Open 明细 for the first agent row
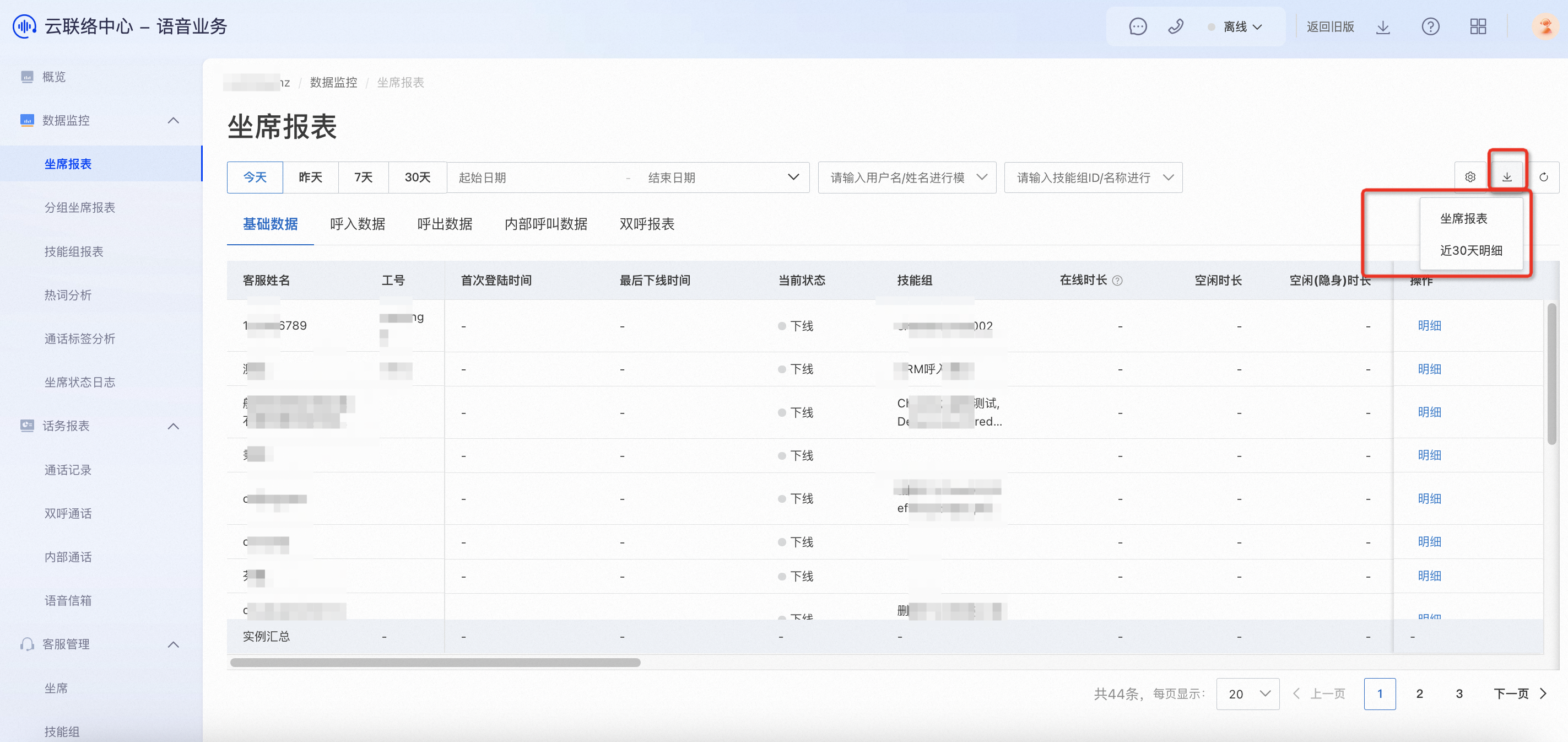1568x742 pixels. [x=1429, y=325]
